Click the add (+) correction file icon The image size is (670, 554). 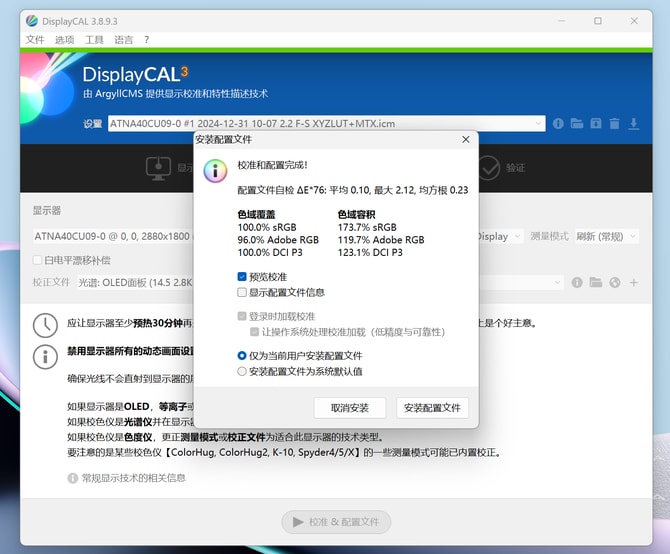(x=633, y=283)
